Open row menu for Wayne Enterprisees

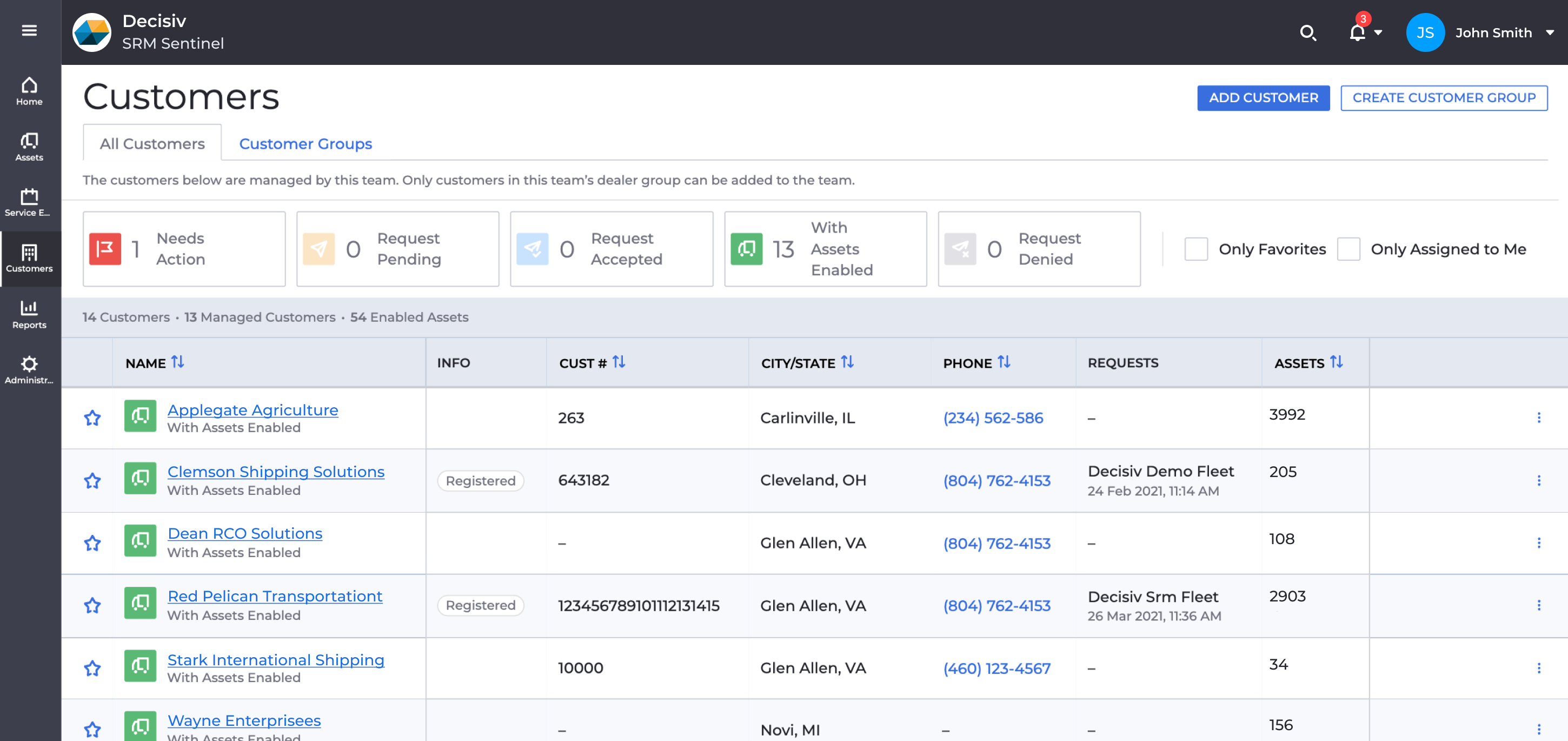pyautogui.click(x=1539, y=729)
